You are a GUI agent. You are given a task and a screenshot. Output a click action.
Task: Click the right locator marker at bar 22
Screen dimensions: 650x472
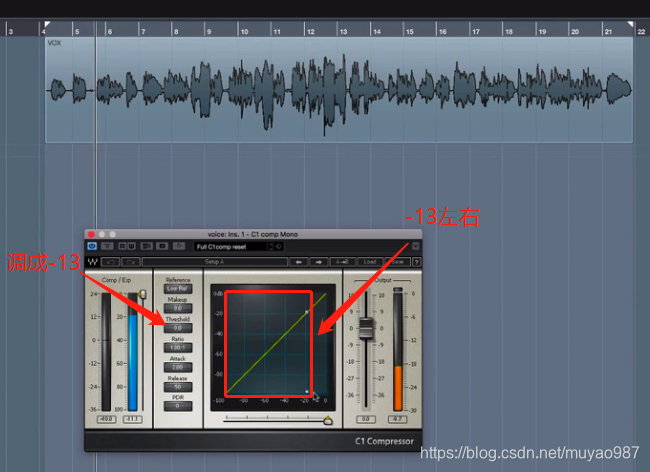(631, 24)
